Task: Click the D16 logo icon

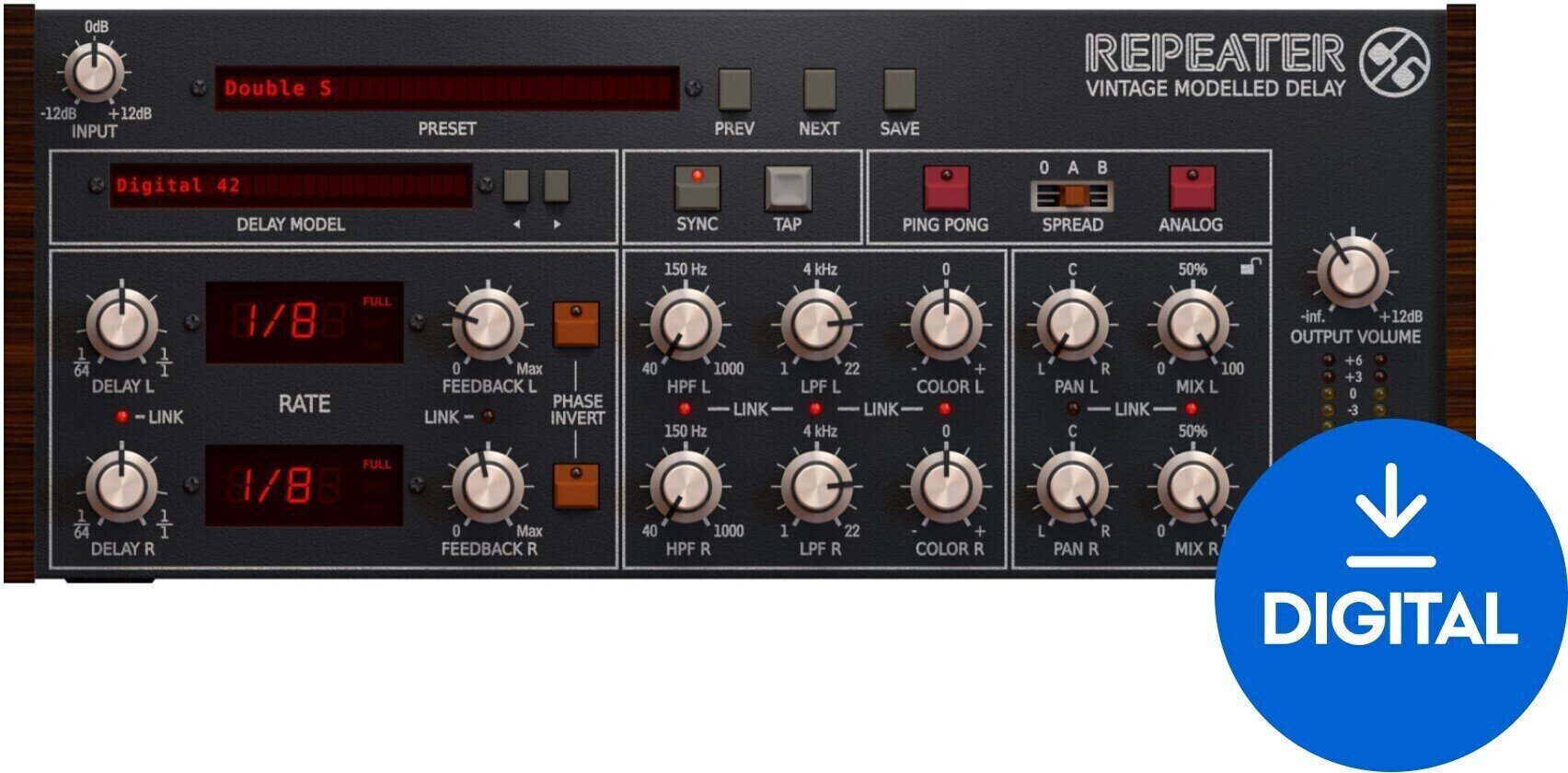Action: pyautogui.click(x=1394, y=63)
